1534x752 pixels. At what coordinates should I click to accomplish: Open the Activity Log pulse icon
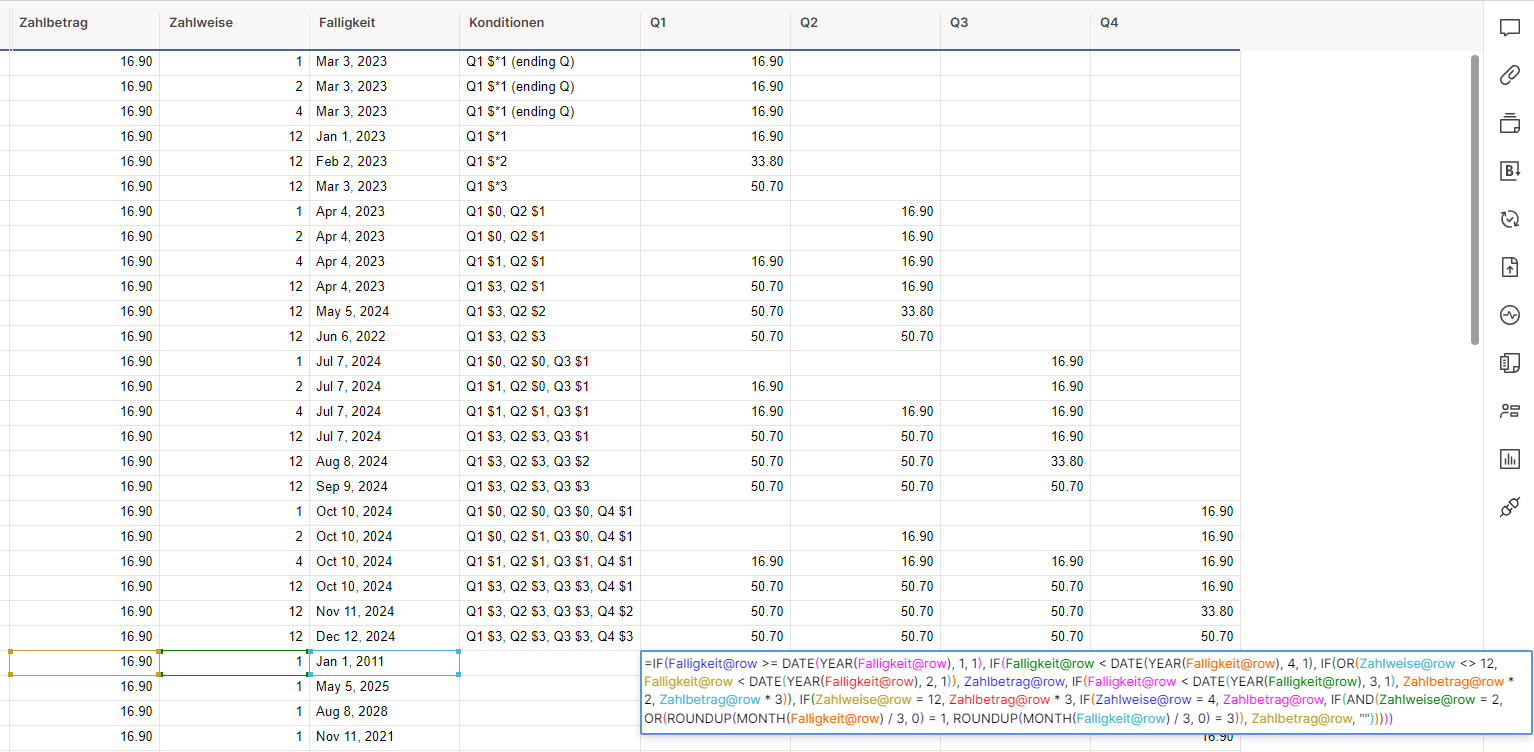[x=1509, y=315]
